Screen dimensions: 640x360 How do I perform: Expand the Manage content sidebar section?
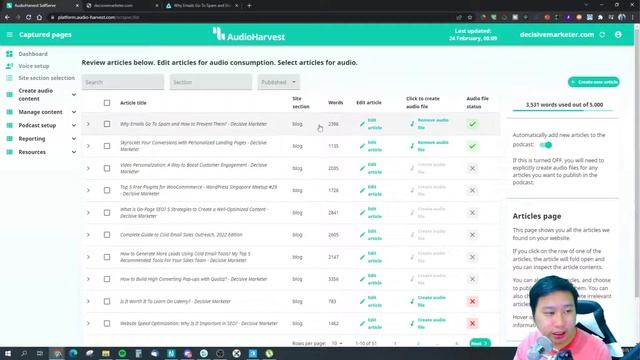74,112
